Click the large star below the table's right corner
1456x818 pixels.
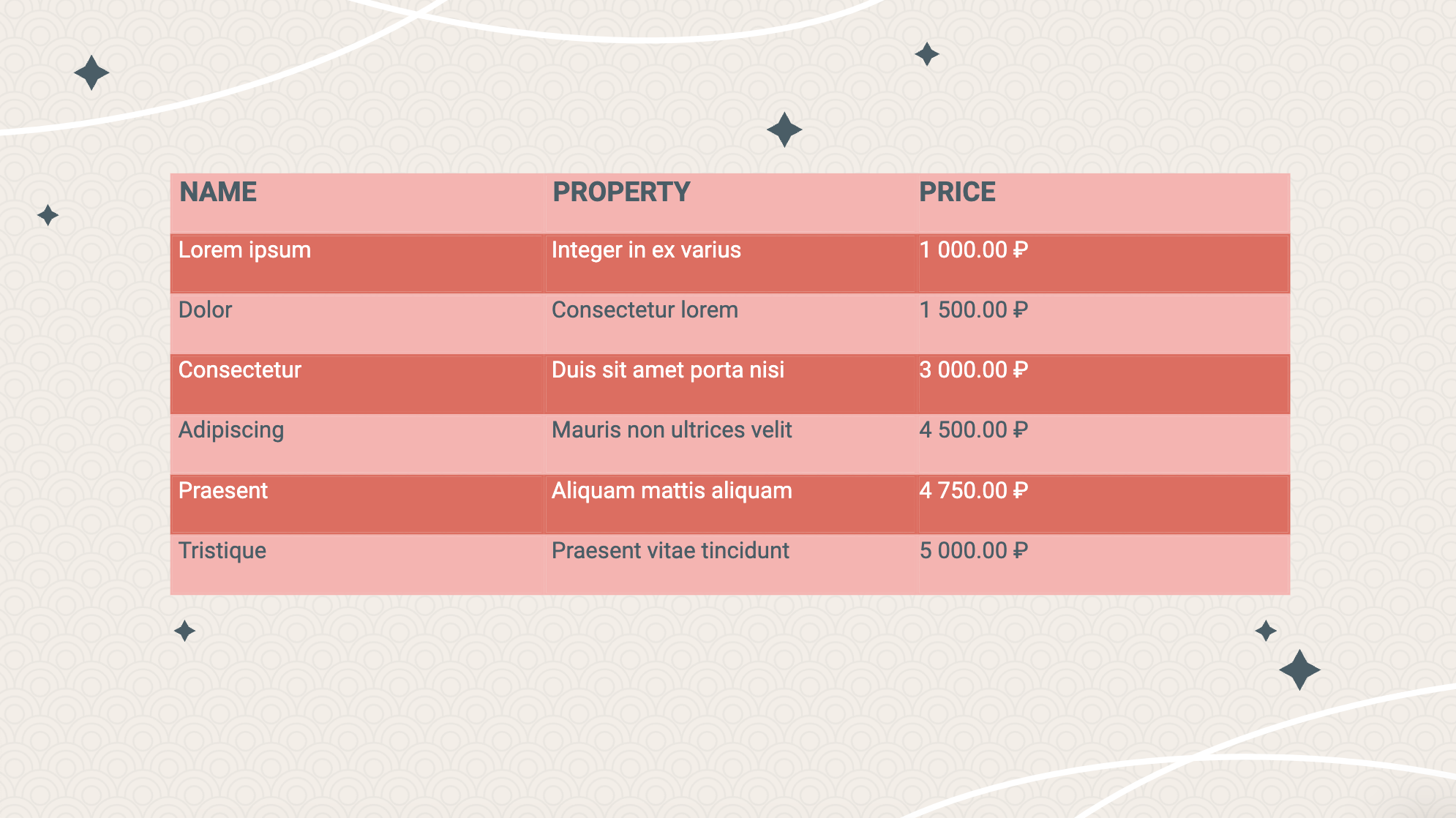coord(1299,669)
